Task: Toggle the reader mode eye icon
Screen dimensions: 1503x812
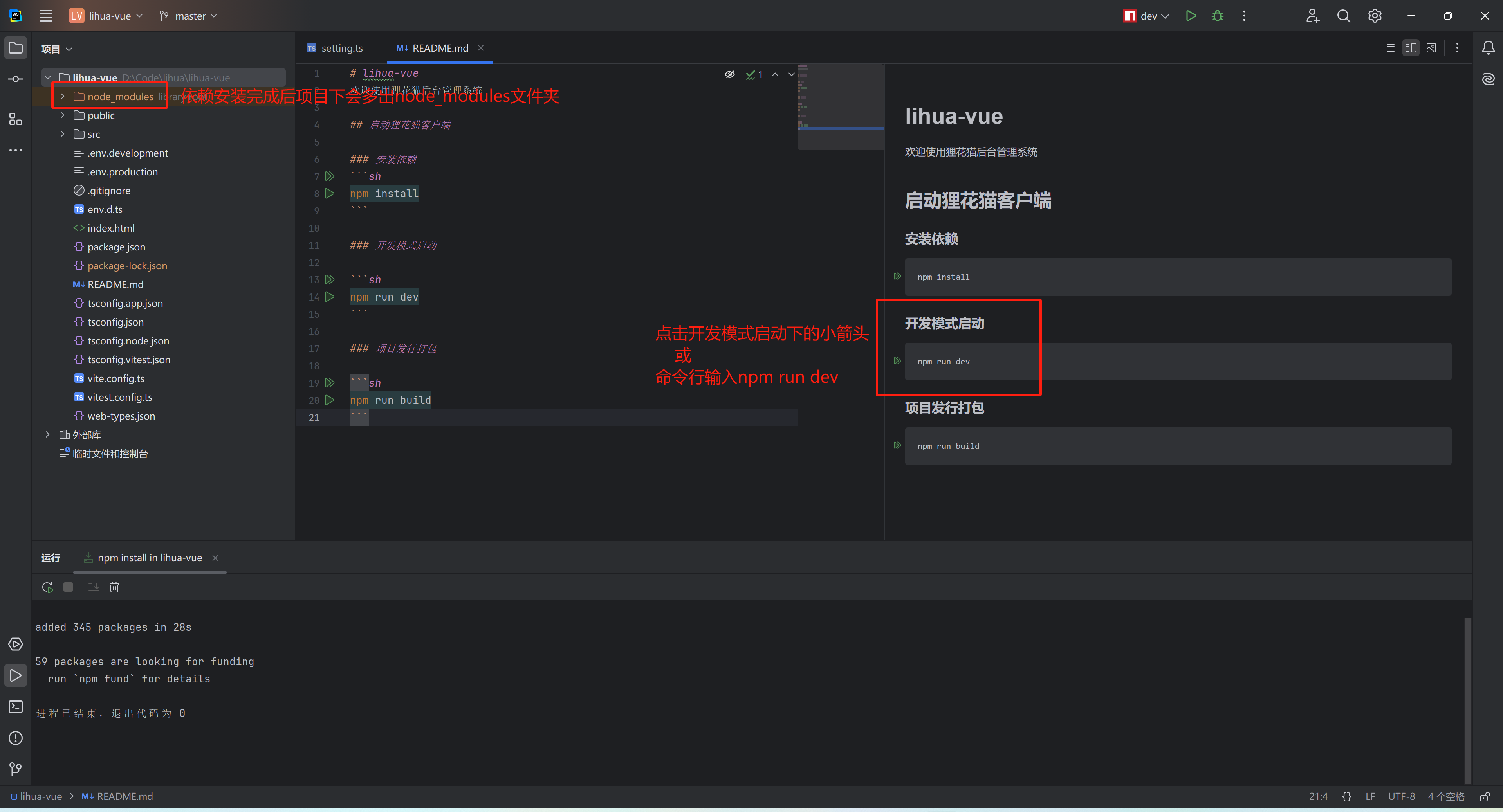Action: [729, 74]
